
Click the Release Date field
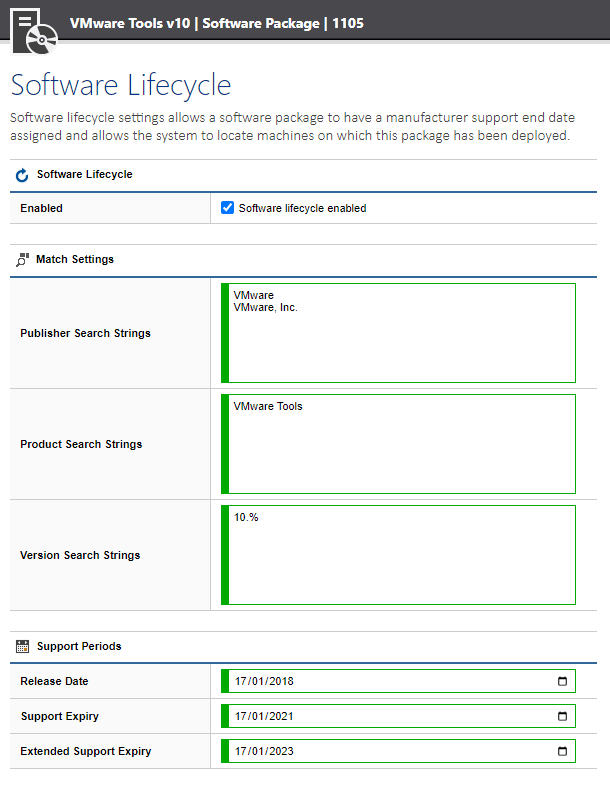click(380, 682)
